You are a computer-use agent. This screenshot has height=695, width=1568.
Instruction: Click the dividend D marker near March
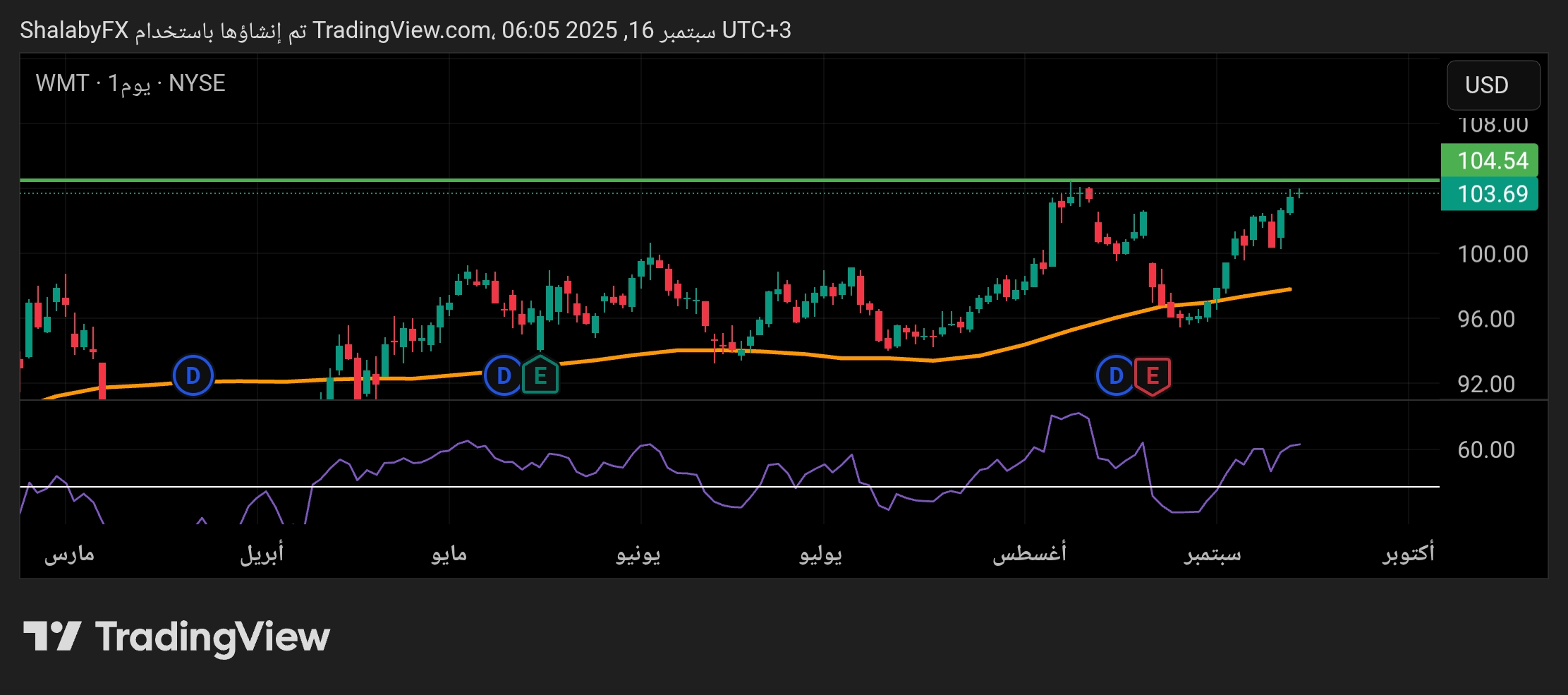(x=193, y=375)
